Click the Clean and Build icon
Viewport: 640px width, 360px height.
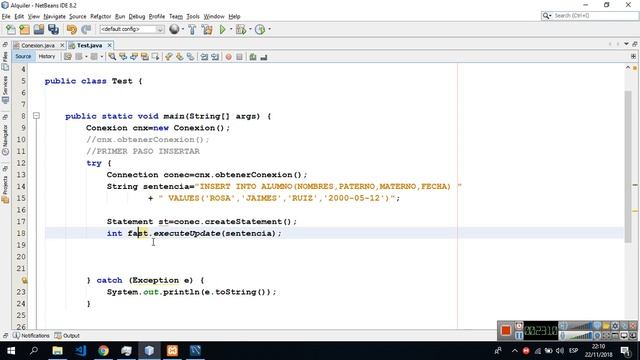pyautogui.click(x=207, y=29)
